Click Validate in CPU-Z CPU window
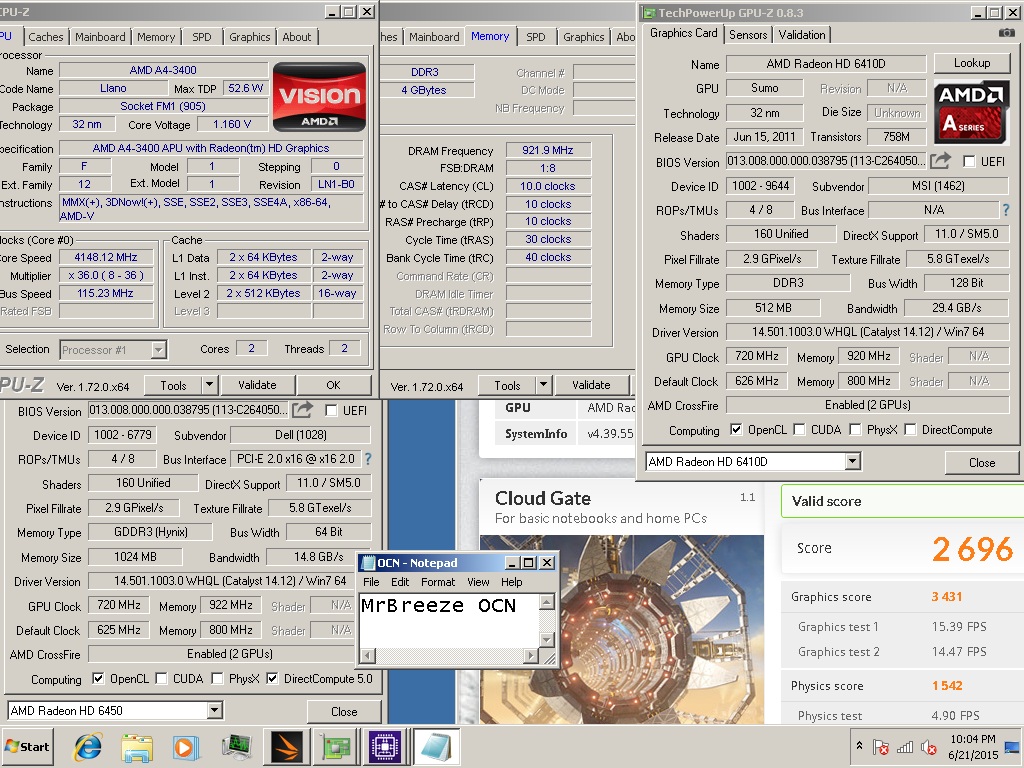This screenshot has height=768, width=1024. pos(257,385)
